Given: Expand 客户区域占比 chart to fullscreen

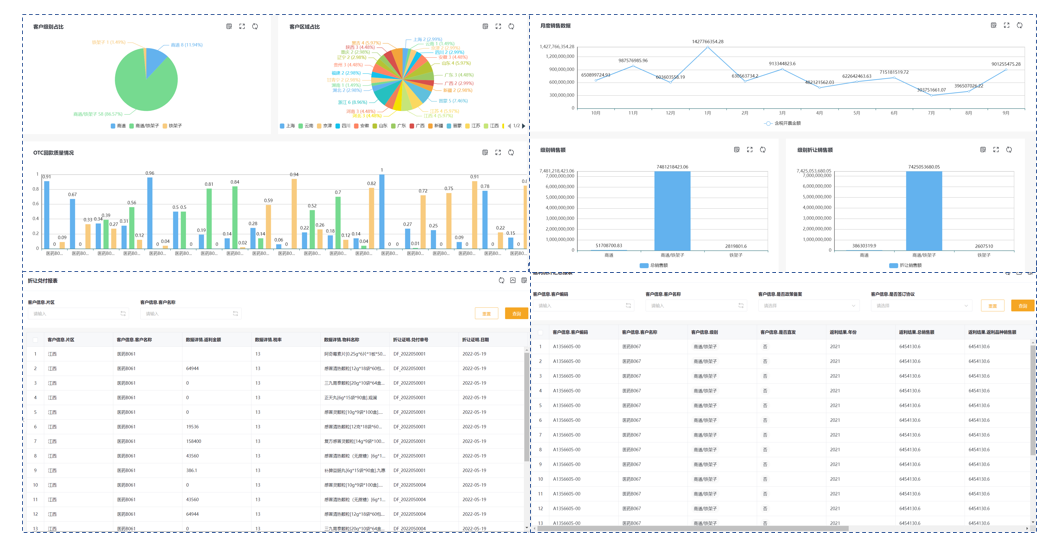Looking at the screenshot, I should [x=498, y=26].
